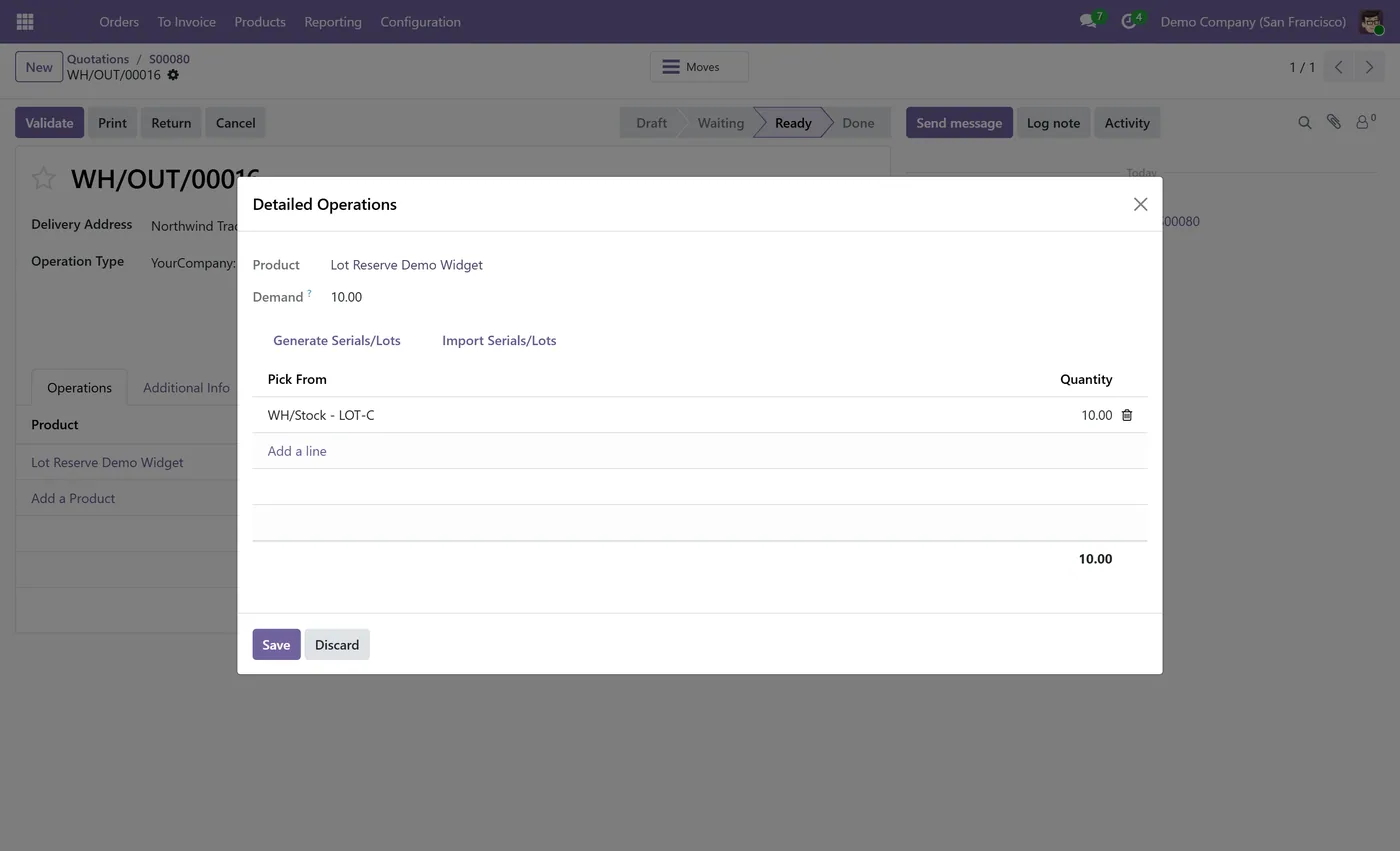Search messages with the magnifier icon

(1304, 123)
